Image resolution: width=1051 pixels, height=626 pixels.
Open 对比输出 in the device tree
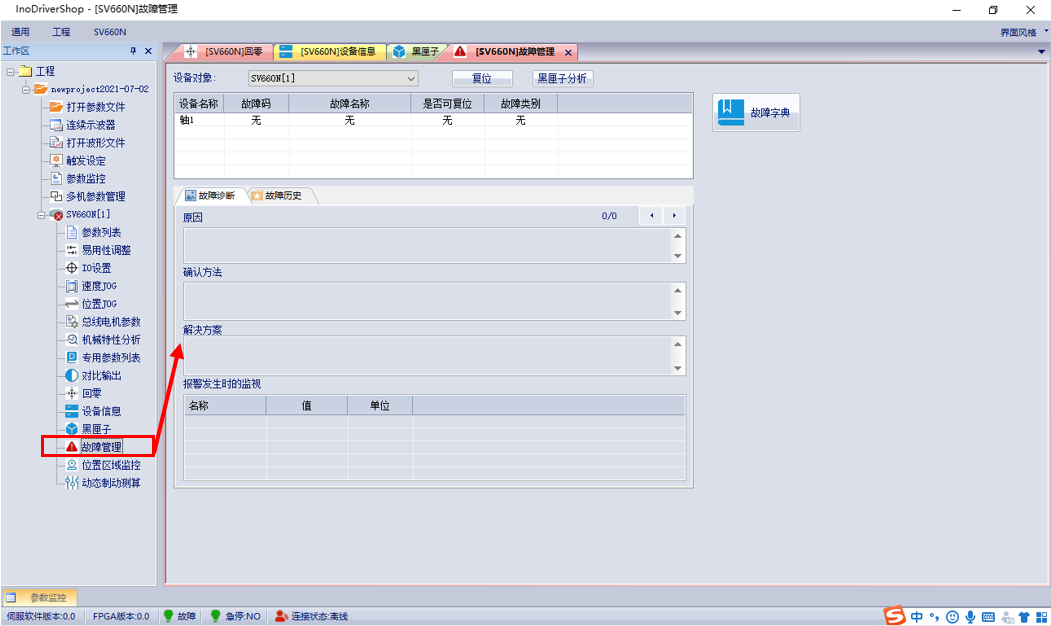101,376
